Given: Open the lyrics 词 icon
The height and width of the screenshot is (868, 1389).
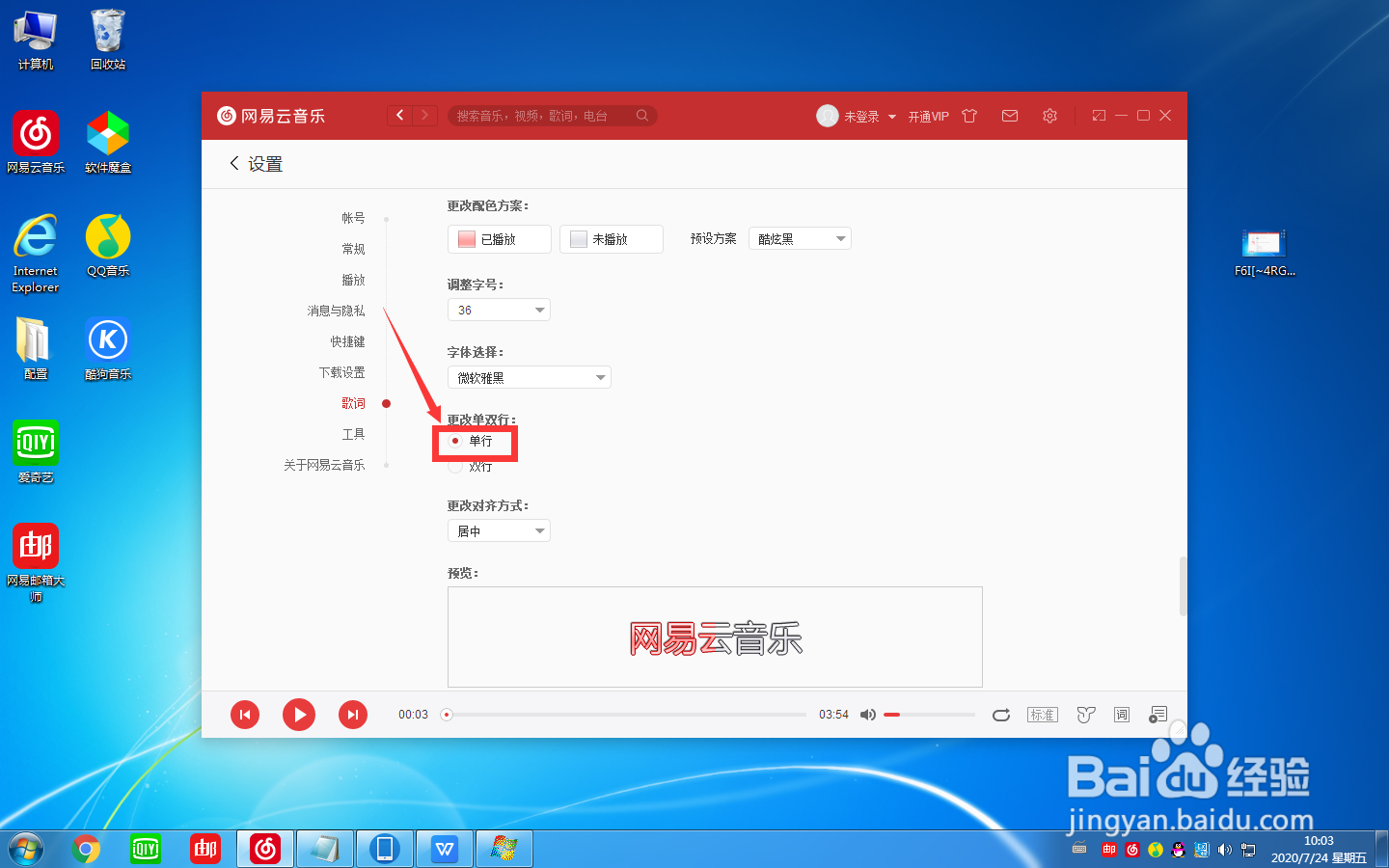Looking at the screenshot, I should point(1121,715).
